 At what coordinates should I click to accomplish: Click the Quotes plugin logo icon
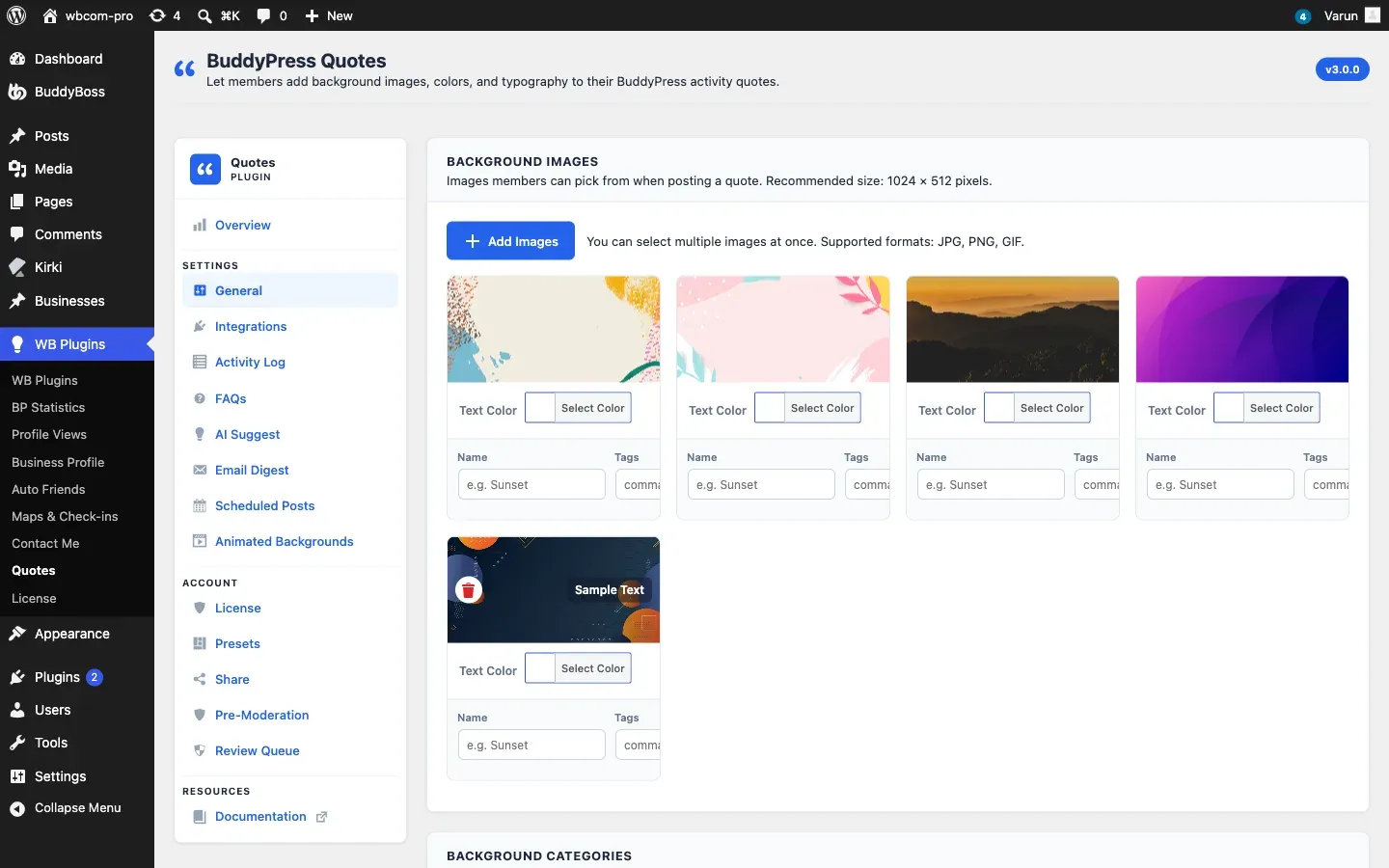coord(205,170)
